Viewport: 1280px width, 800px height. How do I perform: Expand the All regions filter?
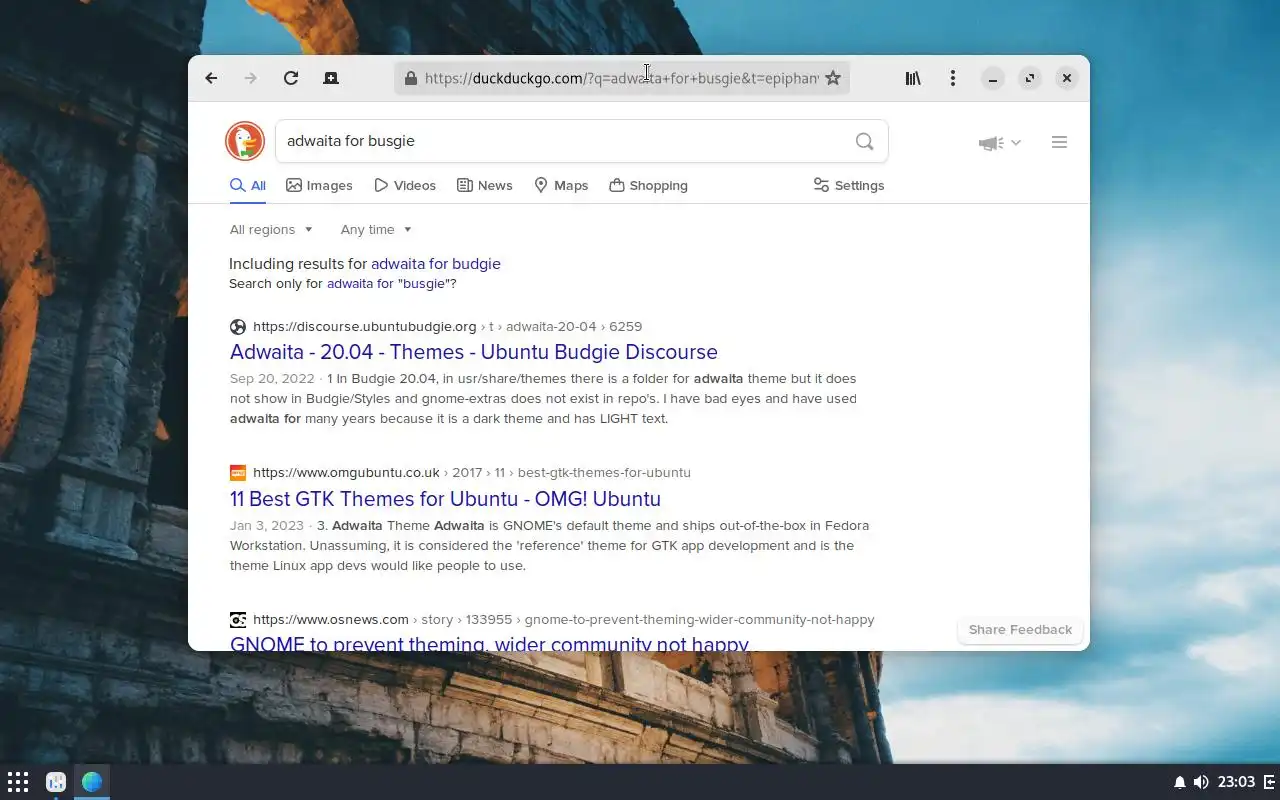point(271,229)
